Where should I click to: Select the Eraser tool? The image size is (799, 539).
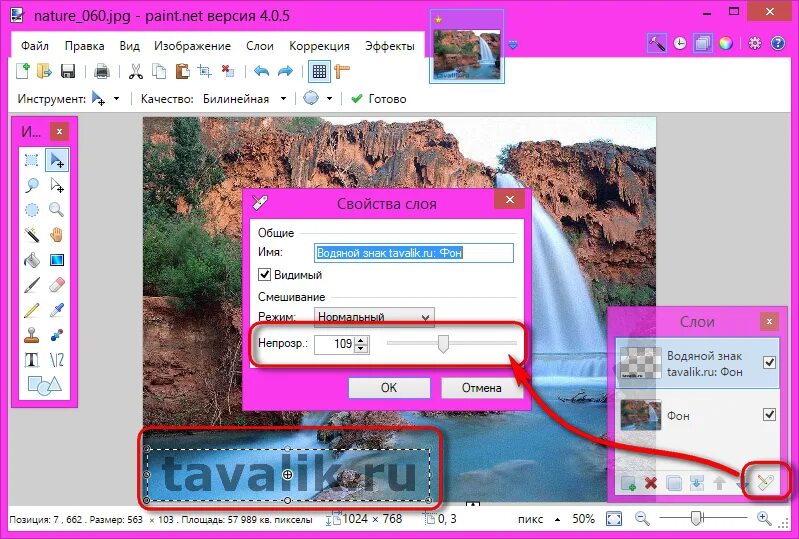(57, 285)
